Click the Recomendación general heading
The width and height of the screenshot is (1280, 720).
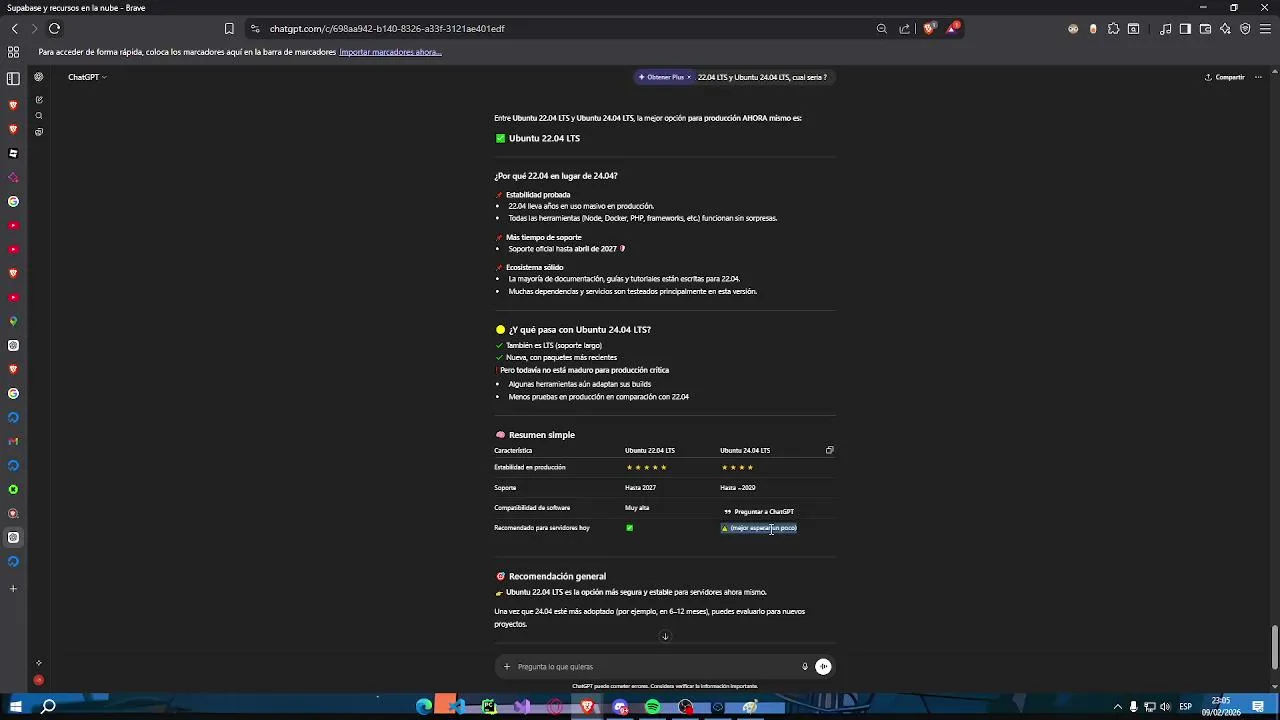point(551,576)
